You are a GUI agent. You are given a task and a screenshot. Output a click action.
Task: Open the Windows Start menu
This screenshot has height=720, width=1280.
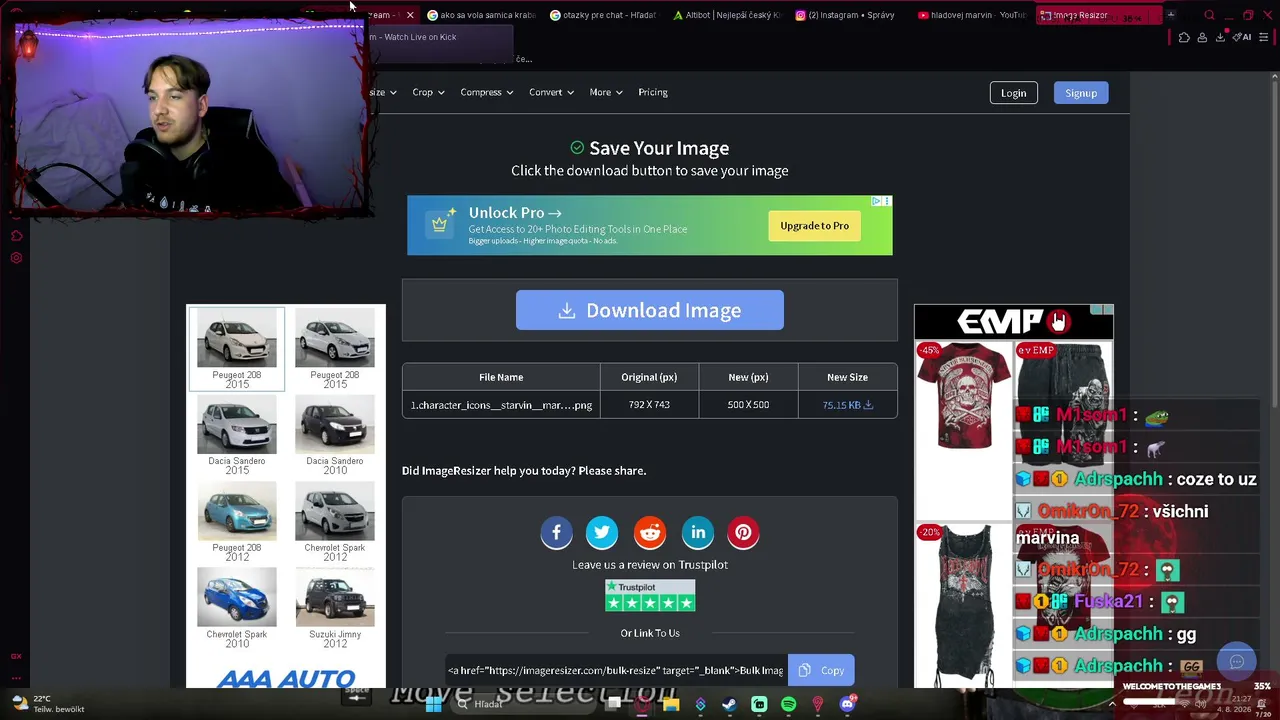tap(434, 704)
